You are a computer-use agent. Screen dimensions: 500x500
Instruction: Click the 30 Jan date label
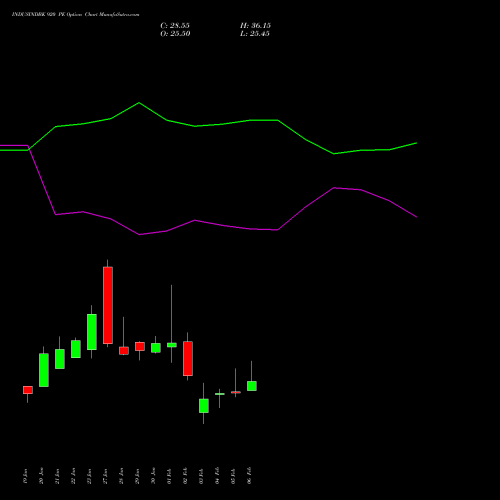tap(154, 476)
